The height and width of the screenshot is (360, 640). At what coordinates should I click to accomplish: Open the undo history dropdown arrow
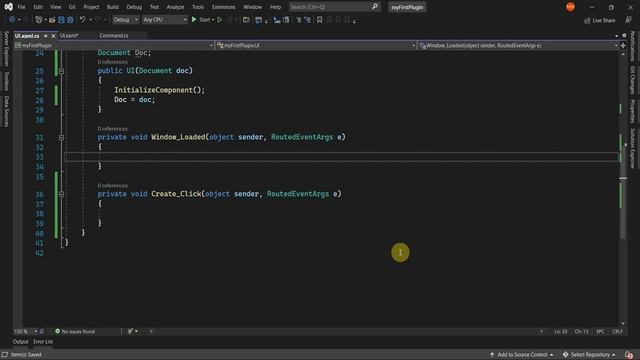pyautogui.click(x=90, y=20)
